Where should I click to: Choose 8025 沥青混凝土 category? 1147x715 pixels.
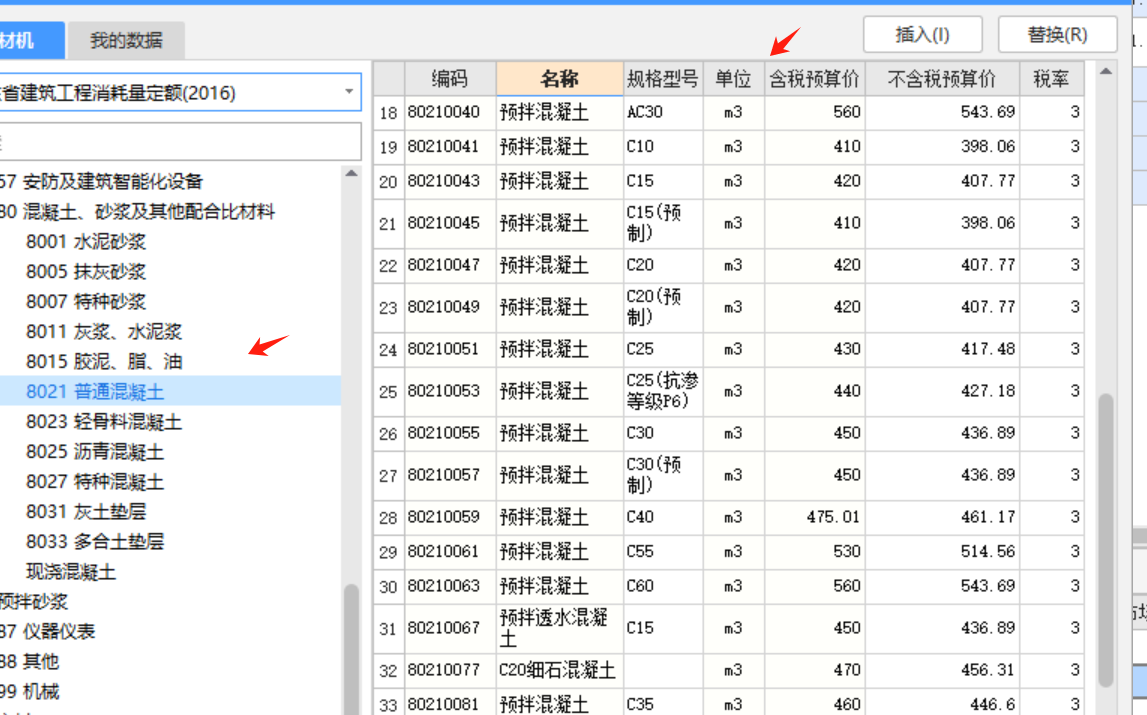point(95,452)
